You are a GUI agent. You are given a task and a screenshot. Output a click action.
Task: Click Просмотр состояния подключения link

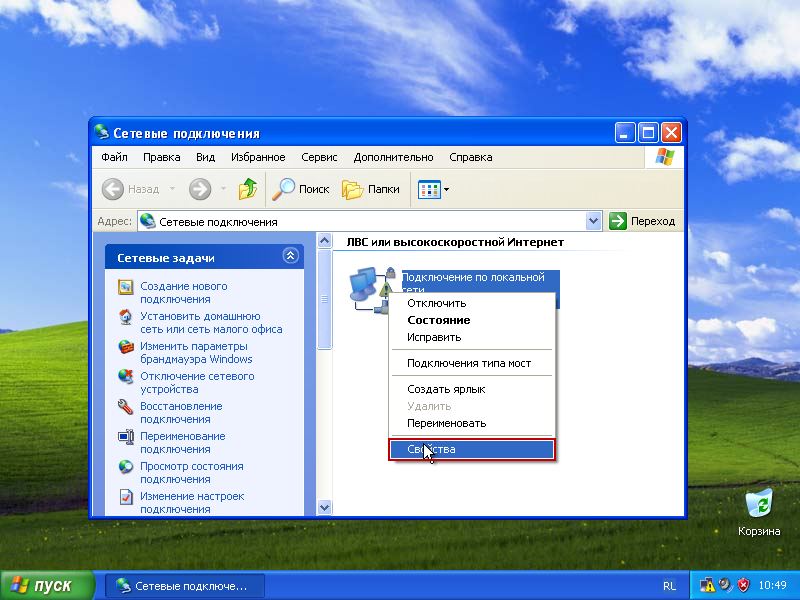[x=192, y=473]
